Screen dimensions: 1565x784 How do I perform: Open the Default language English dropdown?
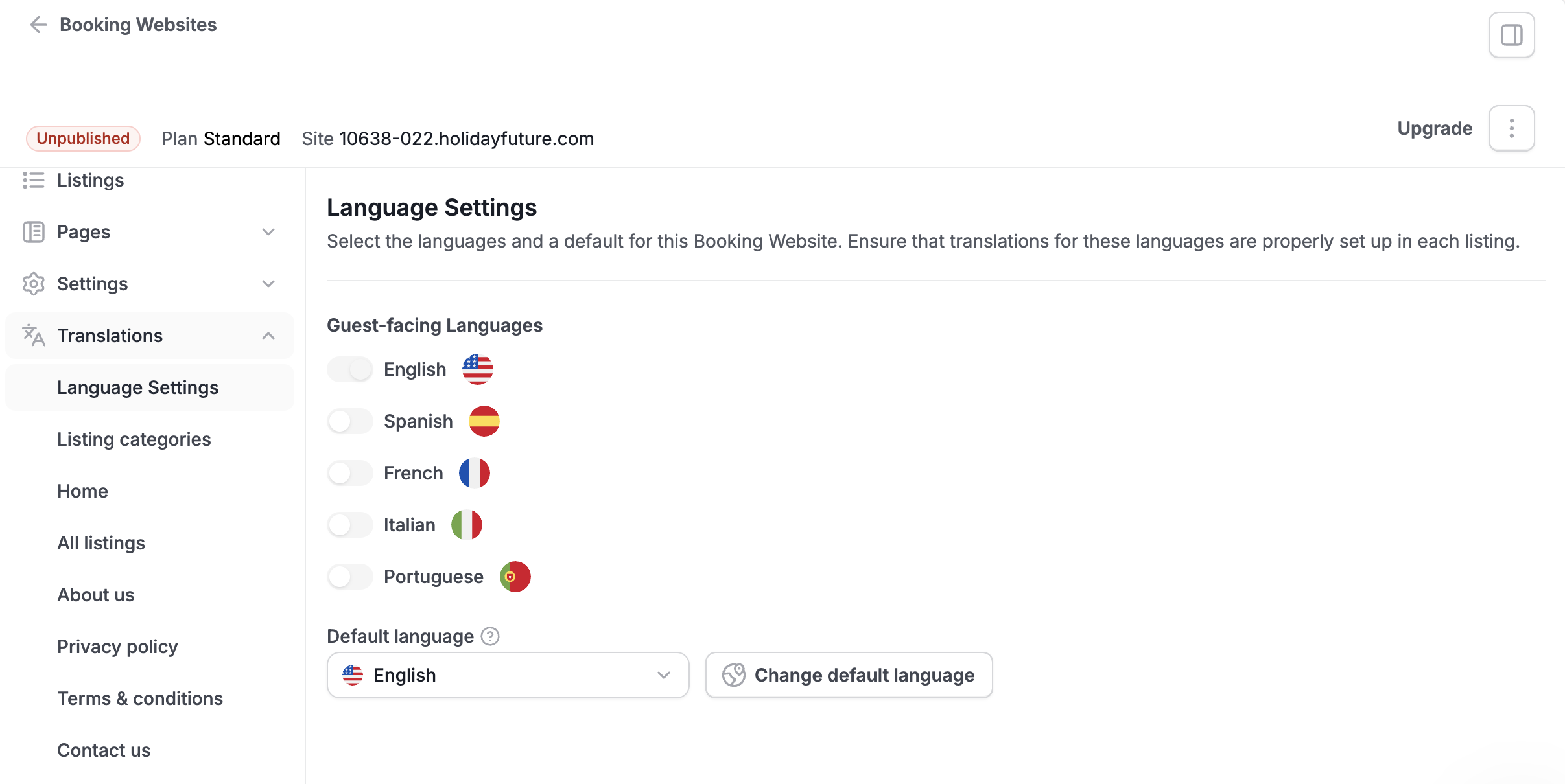(508, 675)
